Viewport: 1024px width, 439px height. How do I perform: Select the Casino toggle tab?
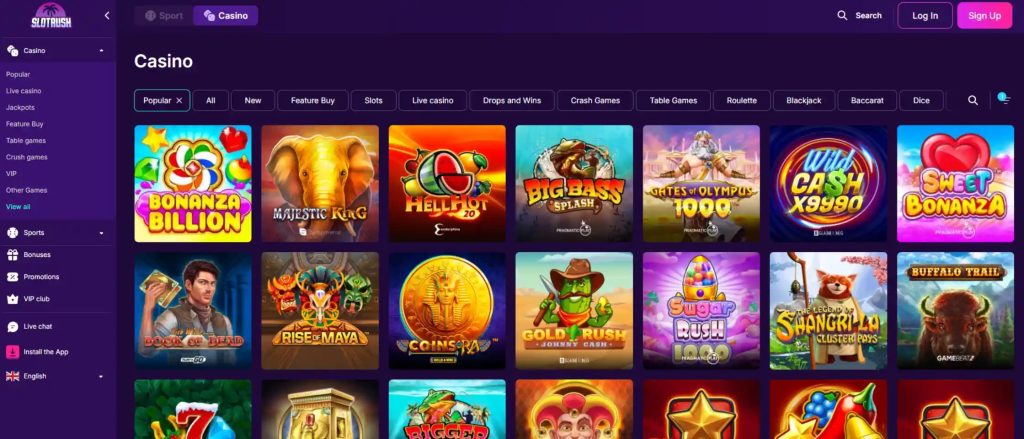click(x=226, y=16)
